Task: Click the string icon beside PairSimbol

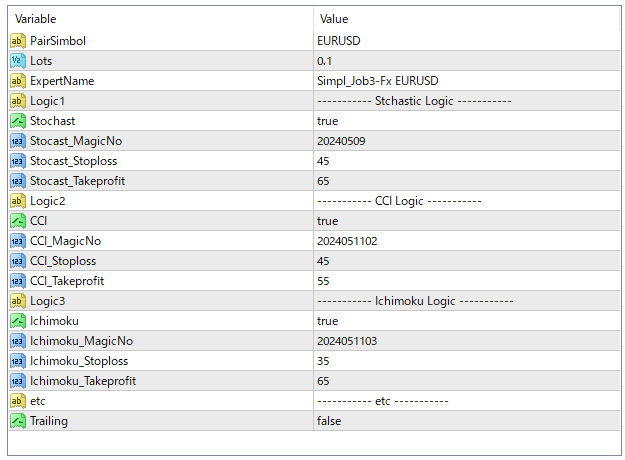Action: click(x=17, y=41)
